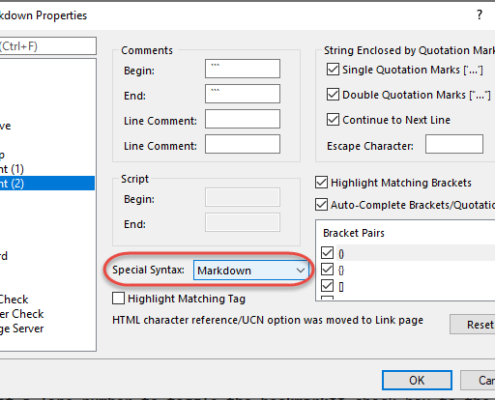Open the Special Syntax Markdown dropdown

250,270
